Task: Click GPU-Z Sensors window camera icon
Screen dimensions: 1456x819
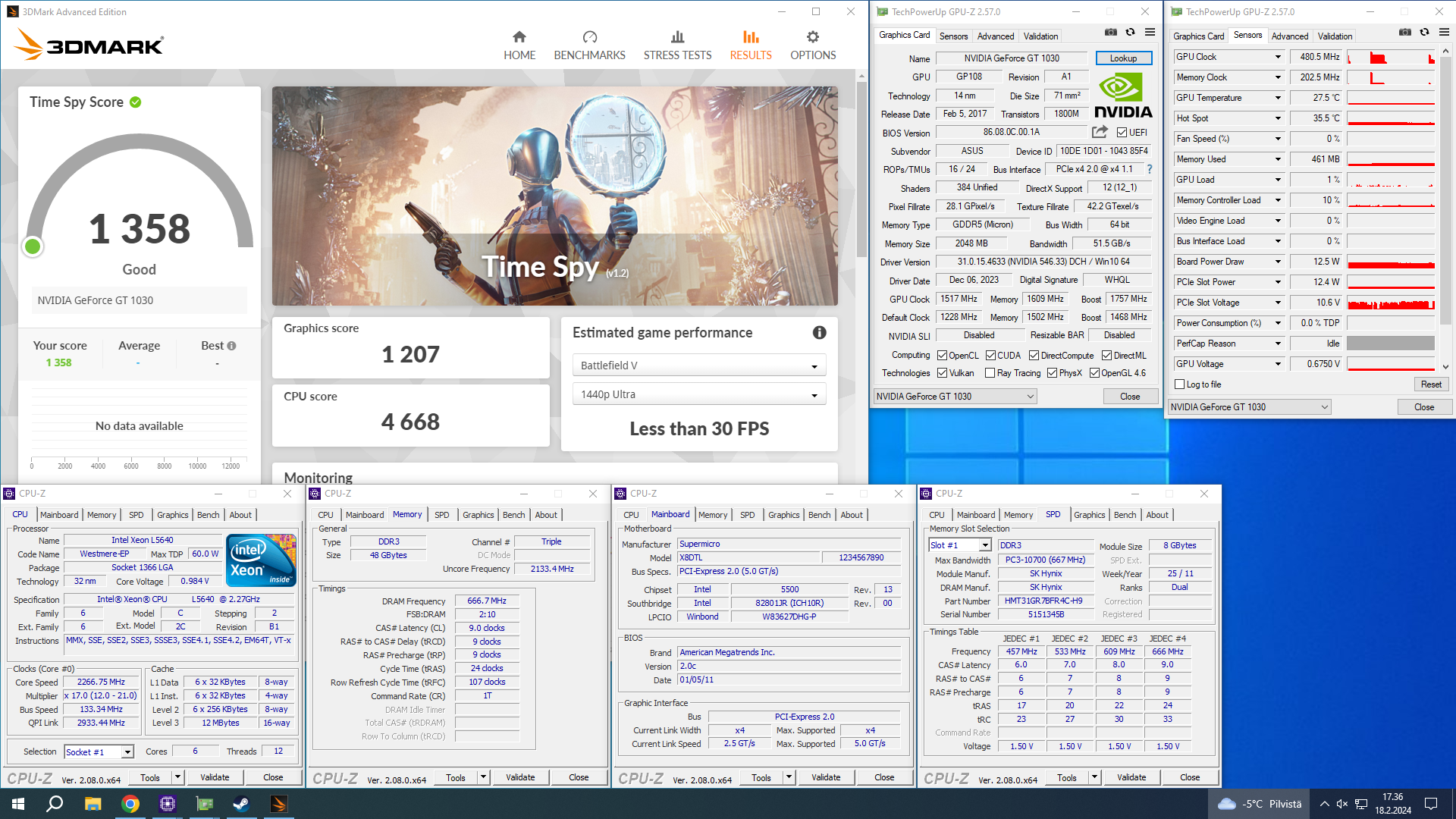Action: coord(1404,32)
